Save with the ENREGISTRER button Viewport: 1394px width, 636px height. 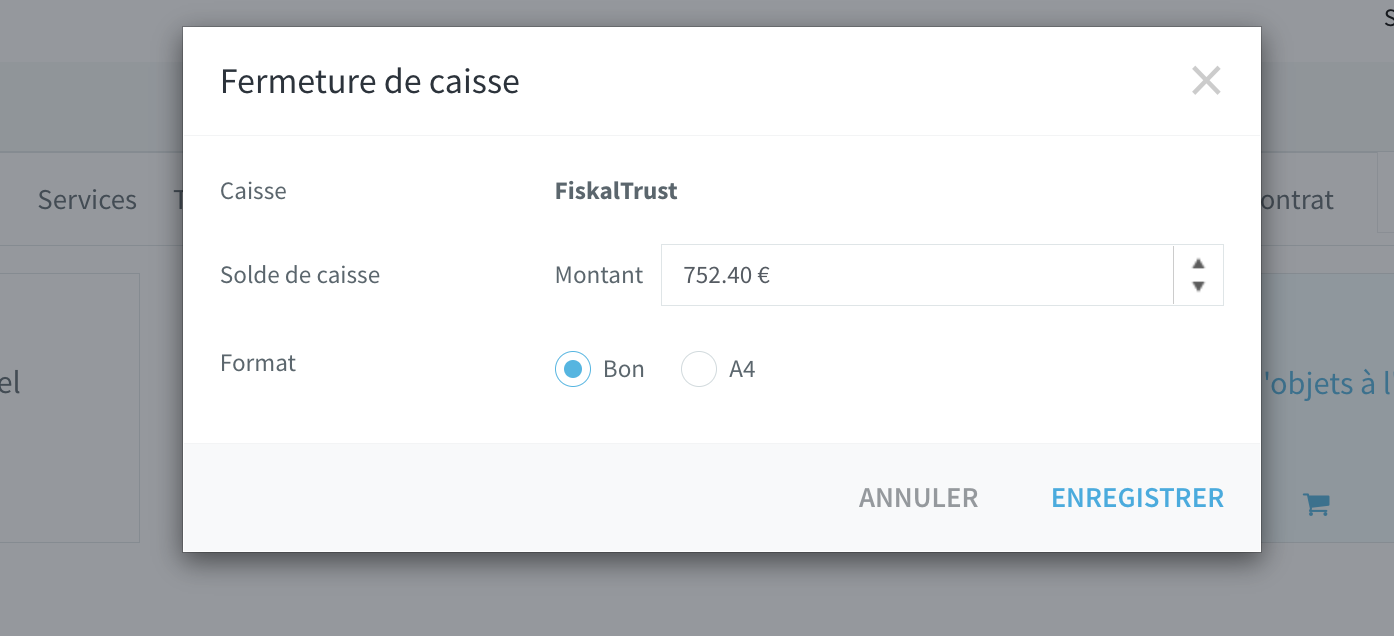click(1137, 498)
